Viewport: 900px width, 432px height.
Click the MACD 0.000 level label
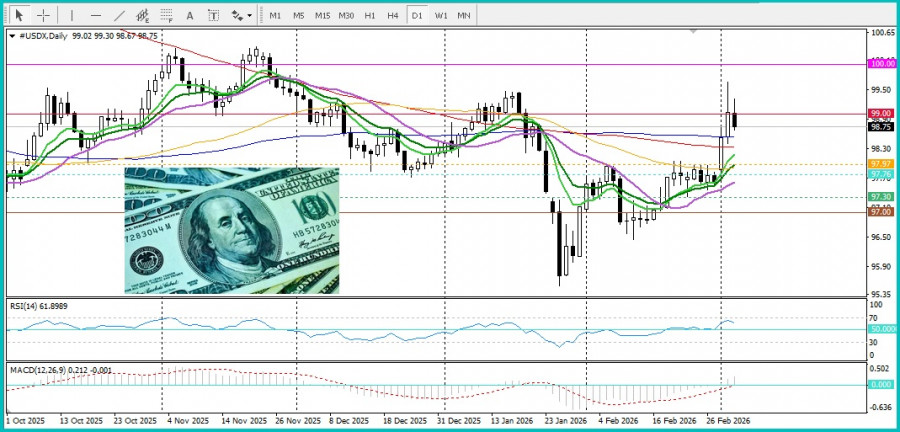(882, 384)
